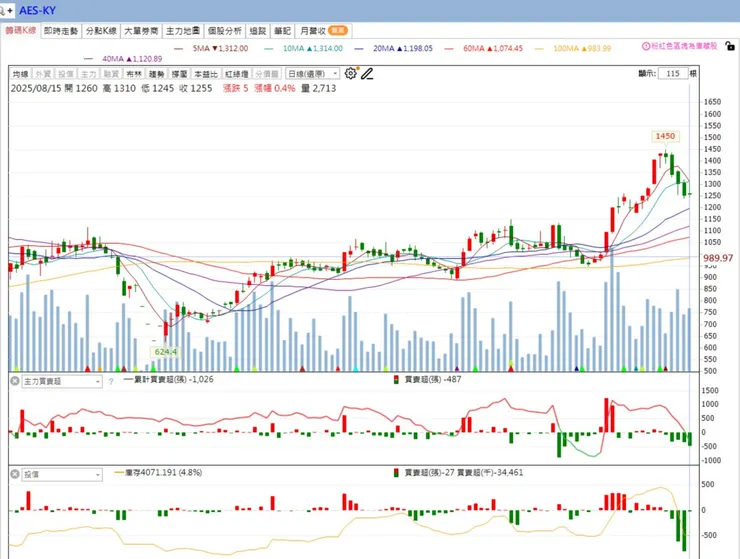Click red-green 買賣超 legend icon in 投信 panel

396,473
